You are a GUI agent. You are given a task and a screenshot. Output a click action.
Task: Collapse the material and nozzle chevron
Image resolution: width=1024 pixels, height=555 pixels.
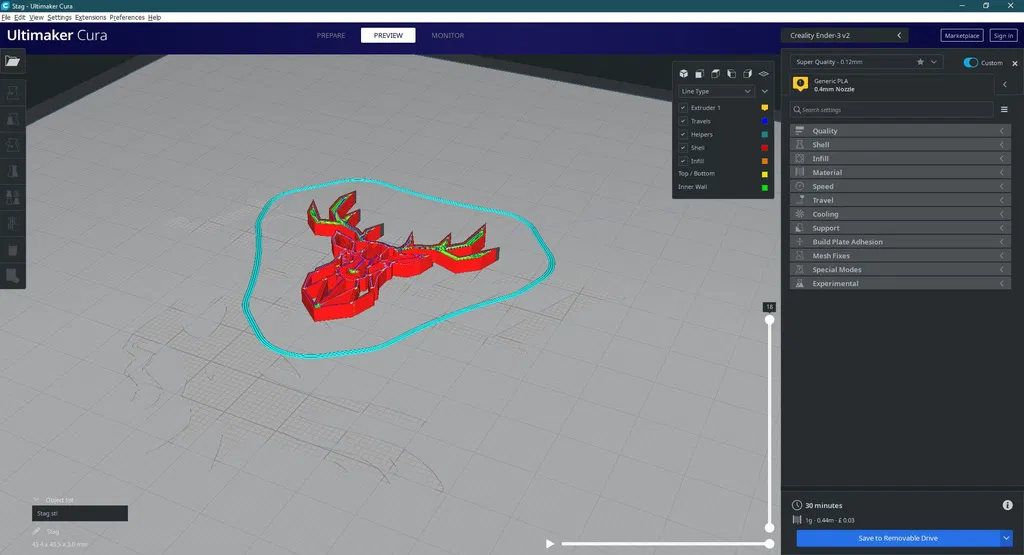point(1005,84)
